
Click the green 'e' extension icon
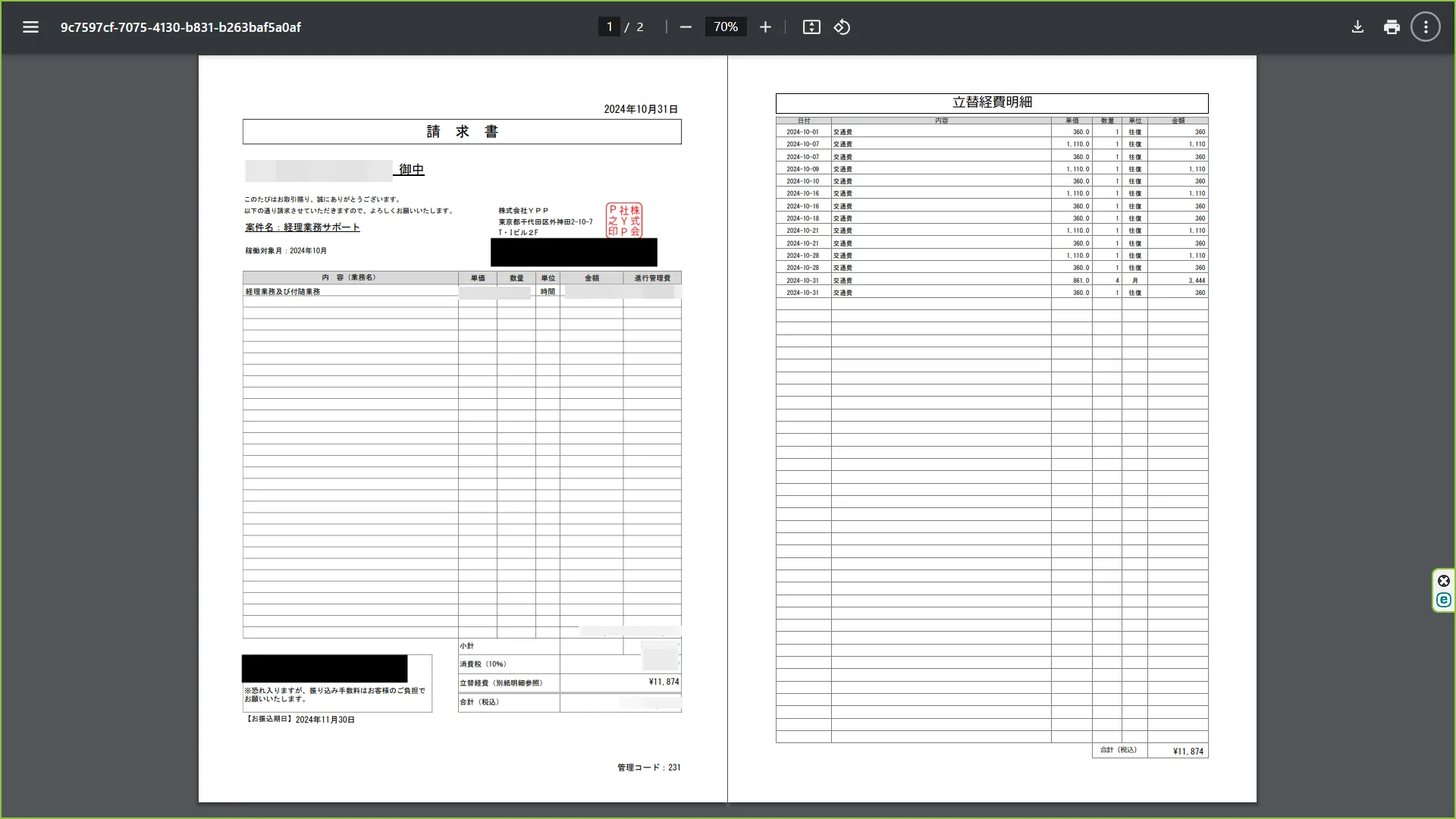click(1444, 600)
